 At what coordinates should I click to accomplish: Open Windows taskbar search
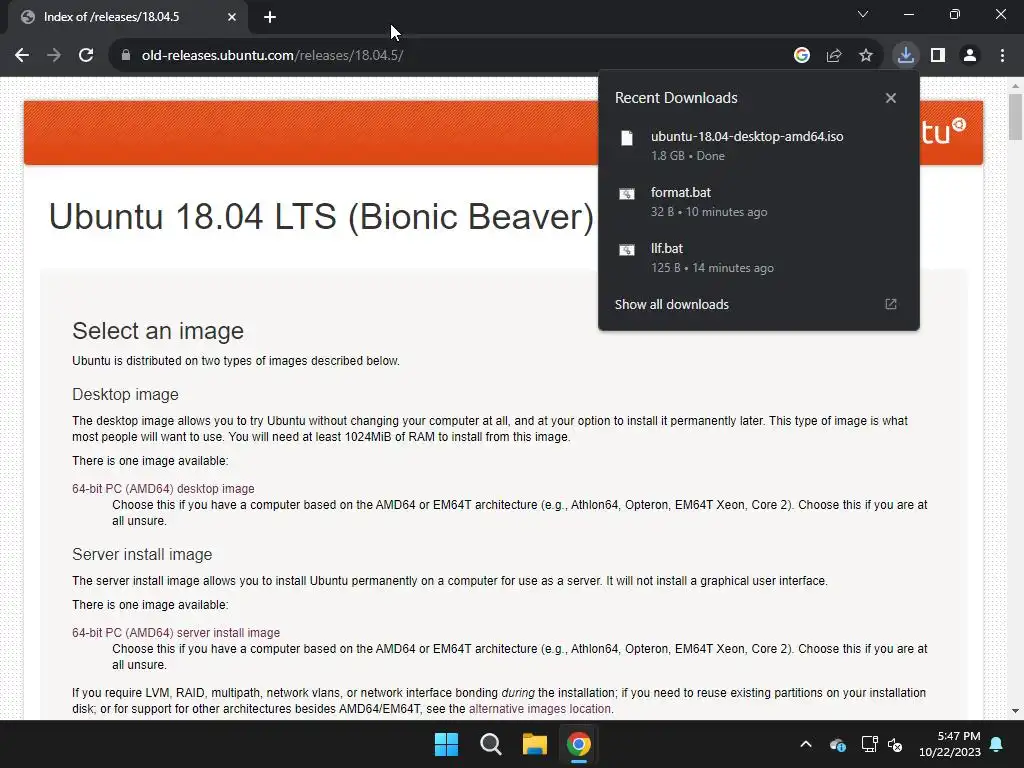coord(490,744)
